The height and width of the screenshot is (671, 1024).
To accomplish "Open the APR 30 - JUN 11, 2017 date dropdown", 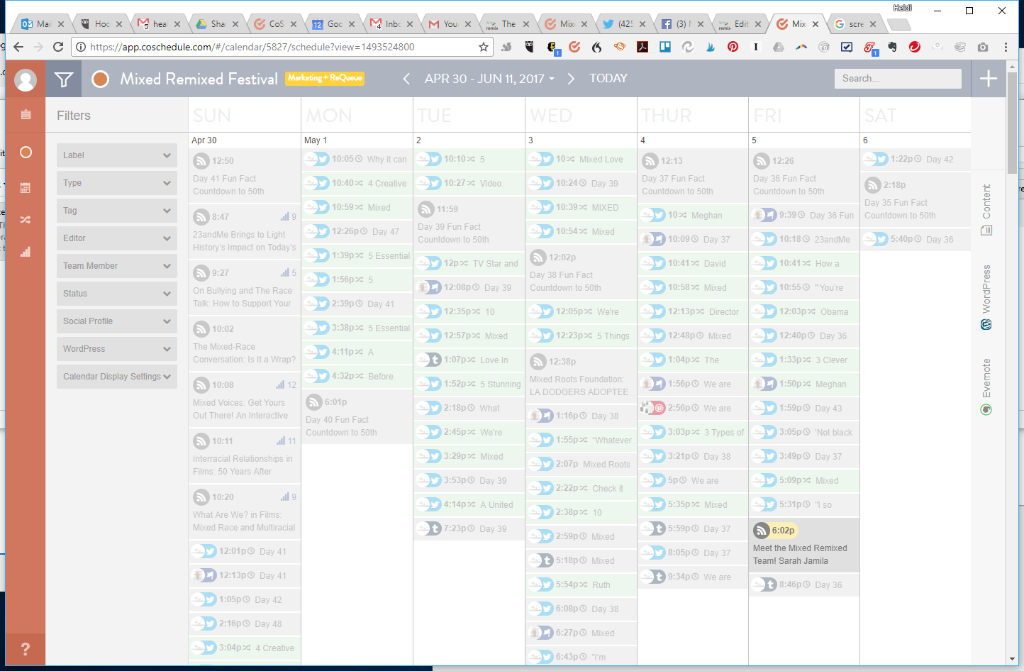I will point(489,79).
